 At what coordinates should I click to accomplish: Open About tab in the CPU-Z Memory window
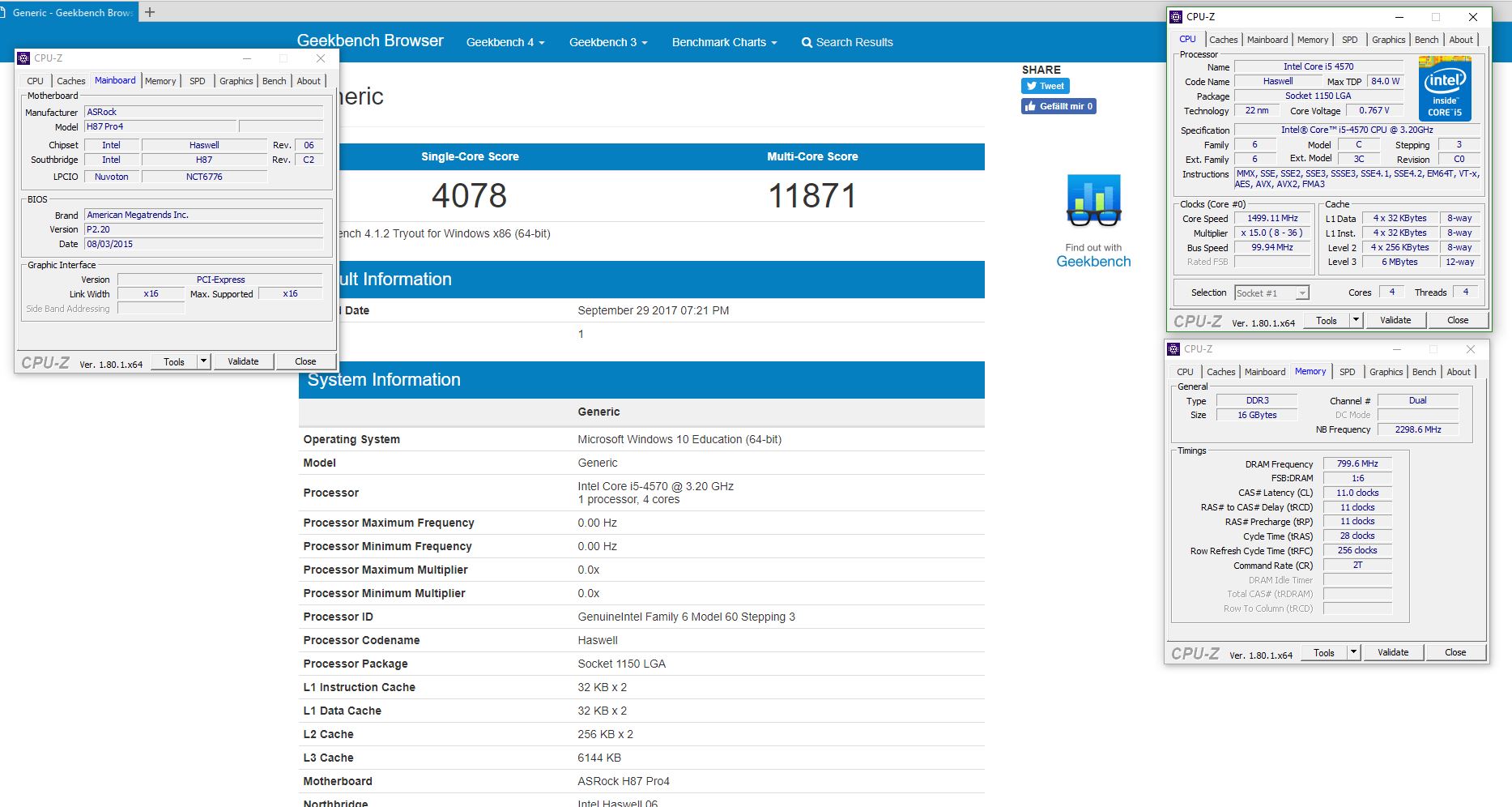1459,372
